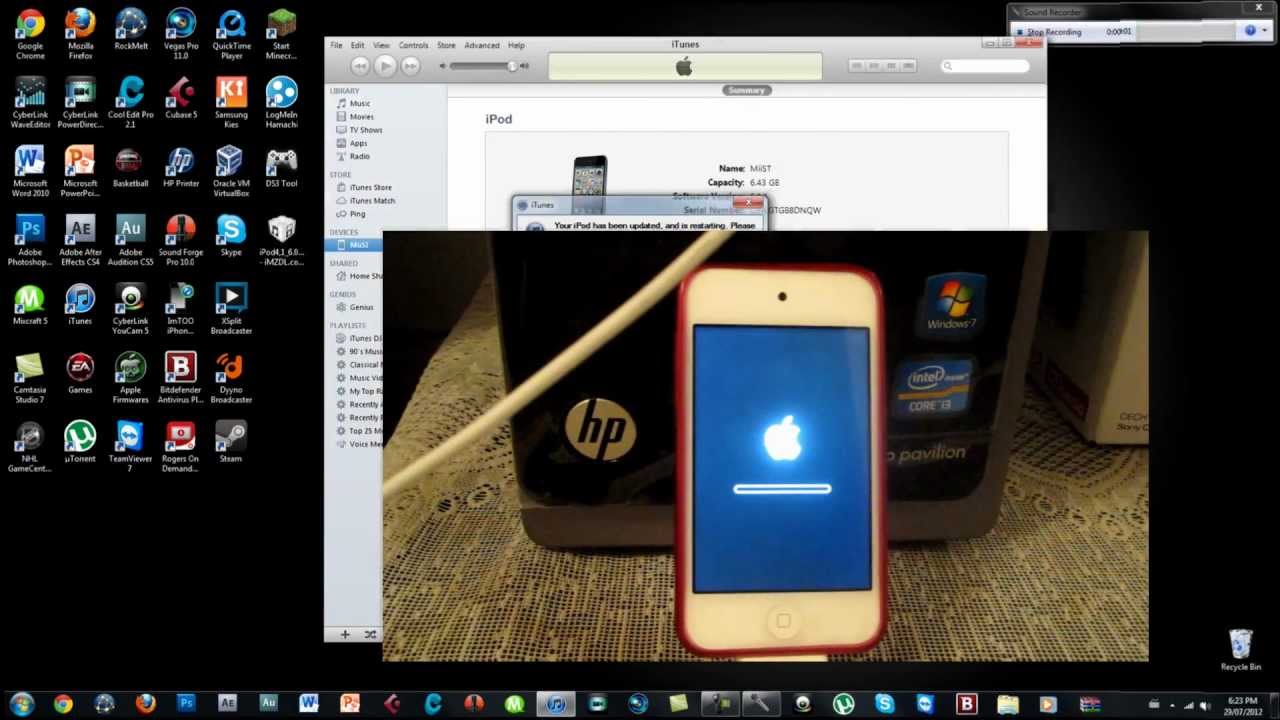Add a new playlist with plus button
1280x720 pixels.
[345, 634]
